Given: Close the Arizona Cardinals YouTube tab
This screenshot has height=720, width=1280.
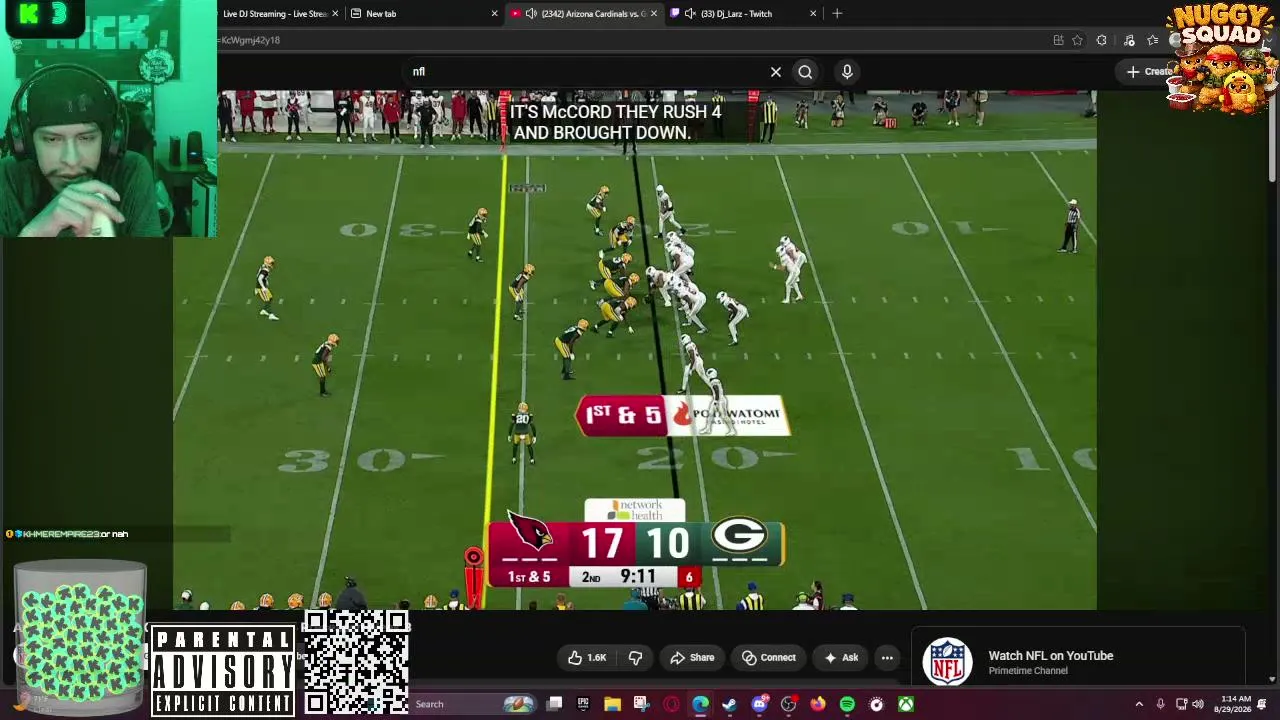Looking at the screenshot, I should coord(654,14).
